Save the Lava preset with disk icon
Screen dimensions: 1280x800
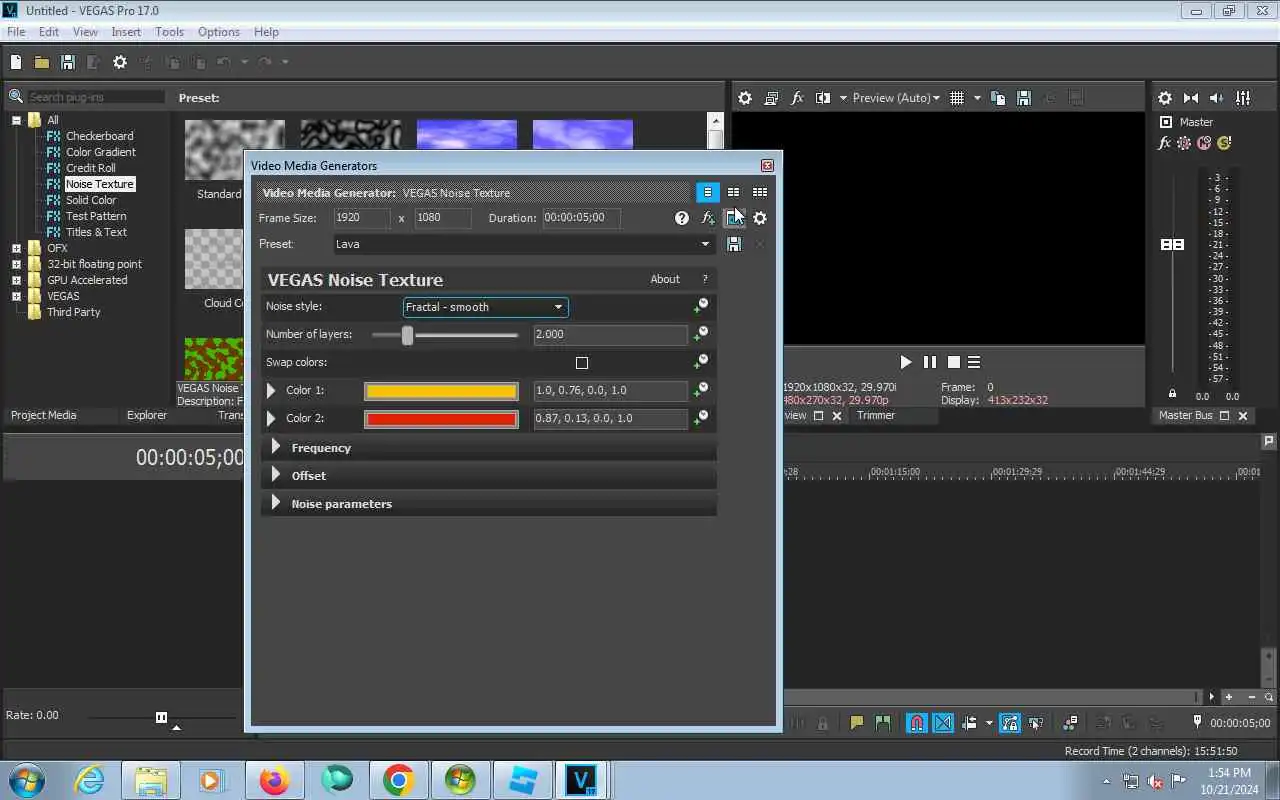point(734,244)
